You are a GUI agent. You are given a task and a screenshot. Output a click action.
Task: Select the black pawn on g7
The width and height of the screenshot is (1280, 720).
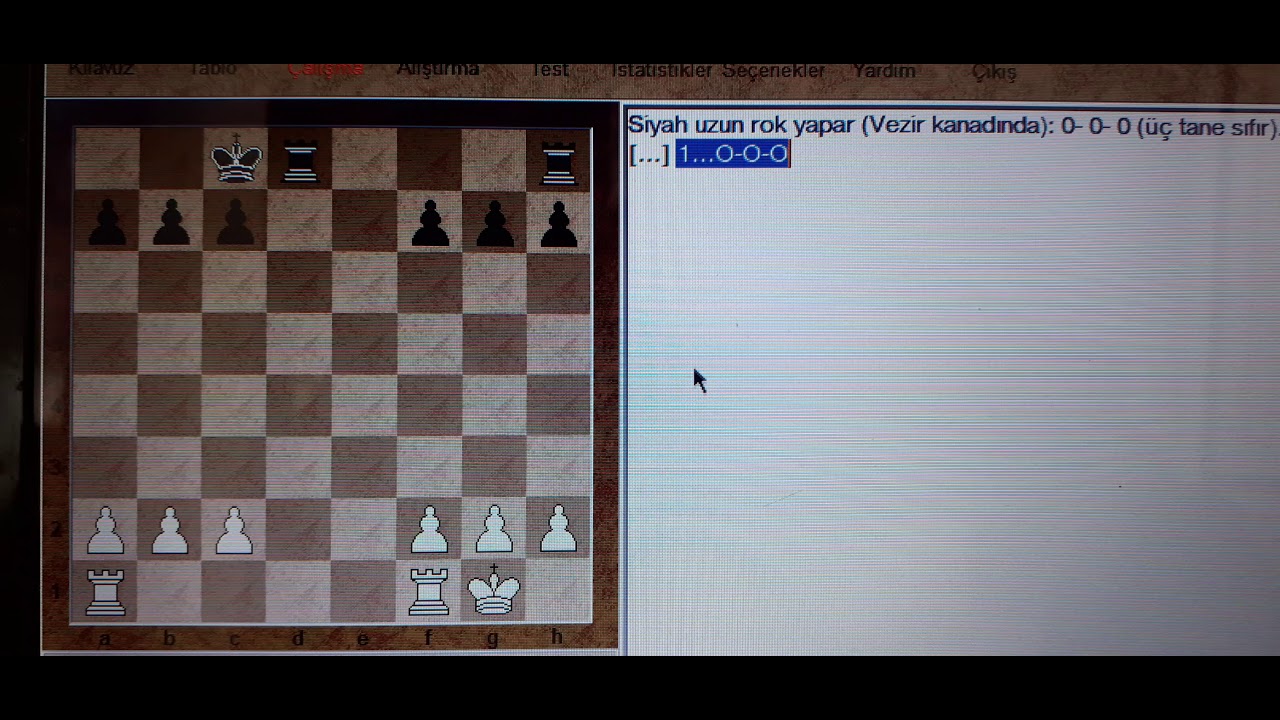[x=495, y=222]
